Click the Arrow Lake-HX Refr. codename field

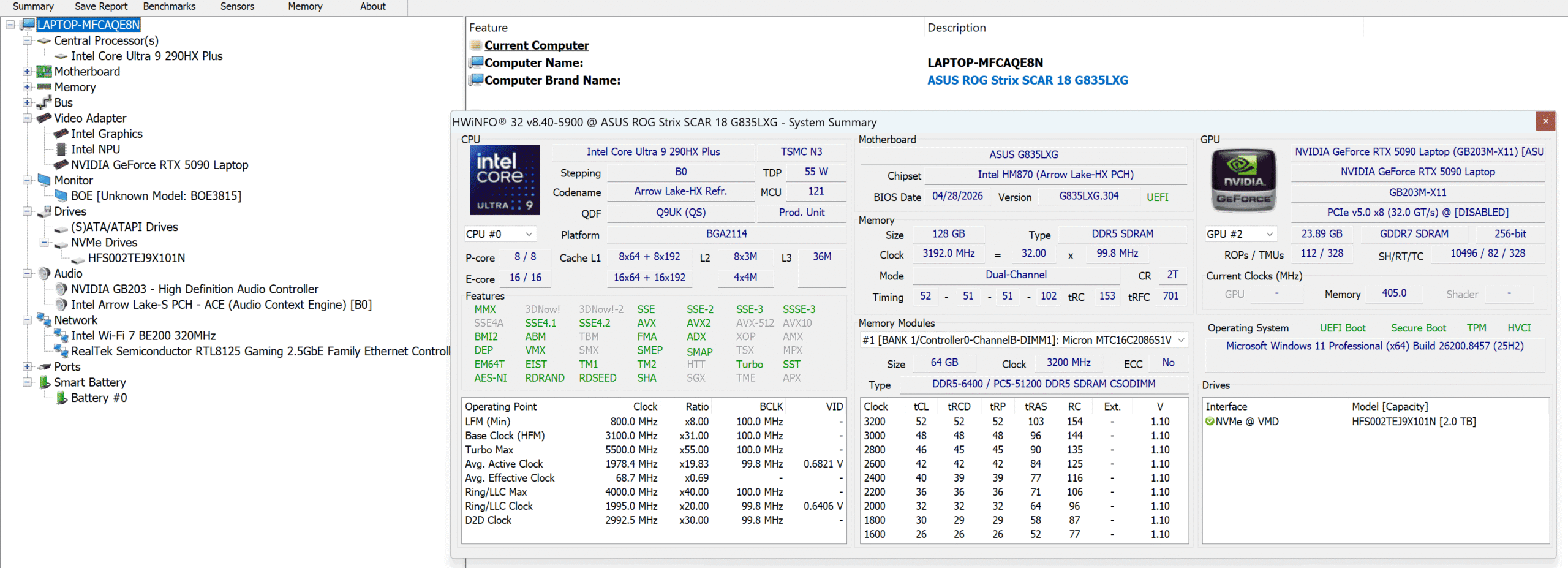pos(680,191)
